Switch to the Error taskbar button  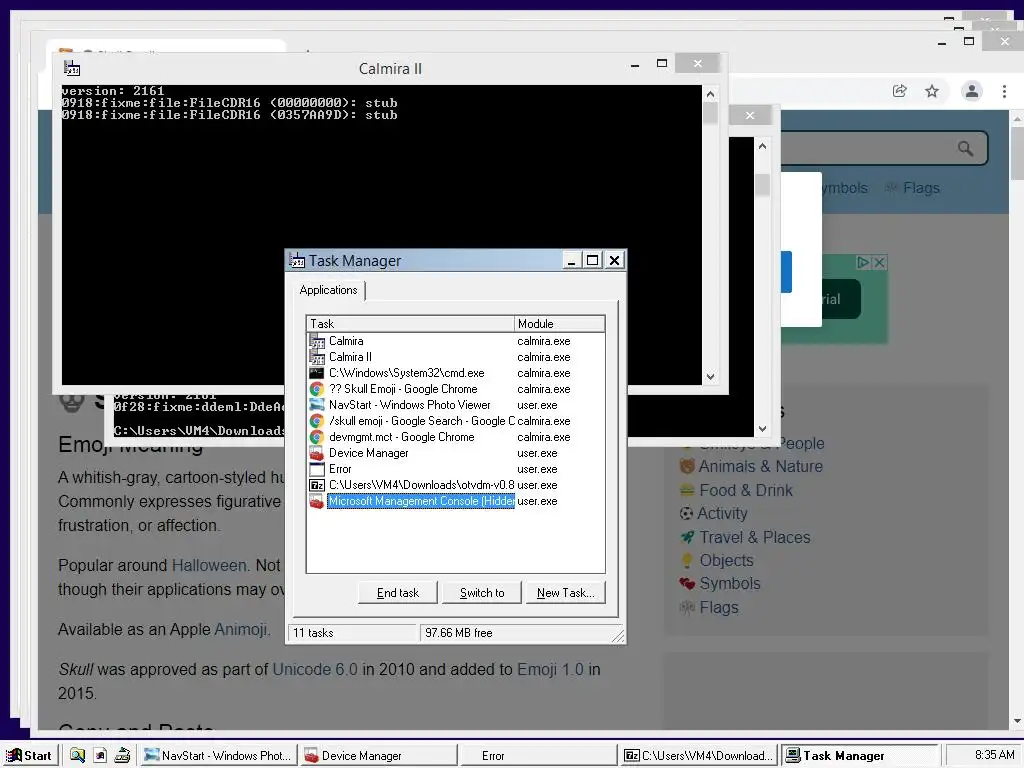[539, 756]
